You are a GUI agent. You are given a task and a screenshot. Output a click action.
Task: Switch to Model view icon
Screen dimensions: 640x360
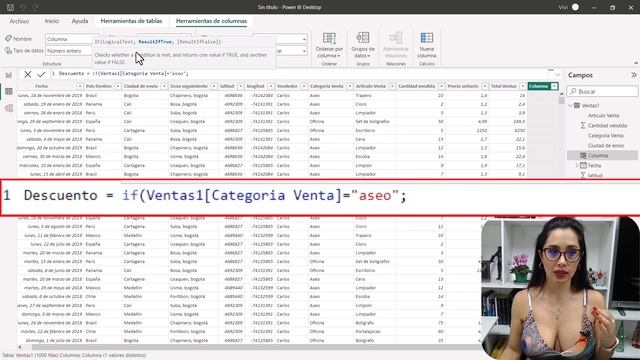coord(9,108)
